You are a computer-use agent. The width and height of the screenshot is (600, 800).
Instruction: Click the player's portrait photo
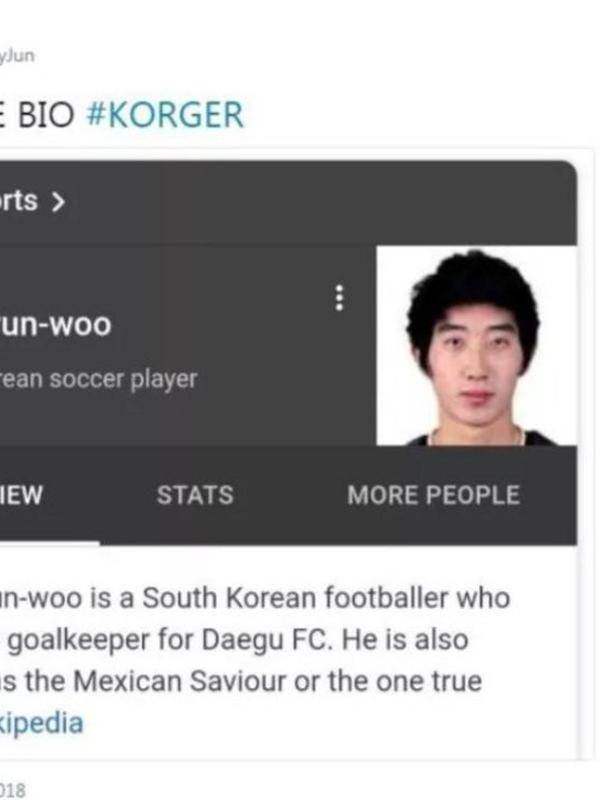tap(477, 346)
